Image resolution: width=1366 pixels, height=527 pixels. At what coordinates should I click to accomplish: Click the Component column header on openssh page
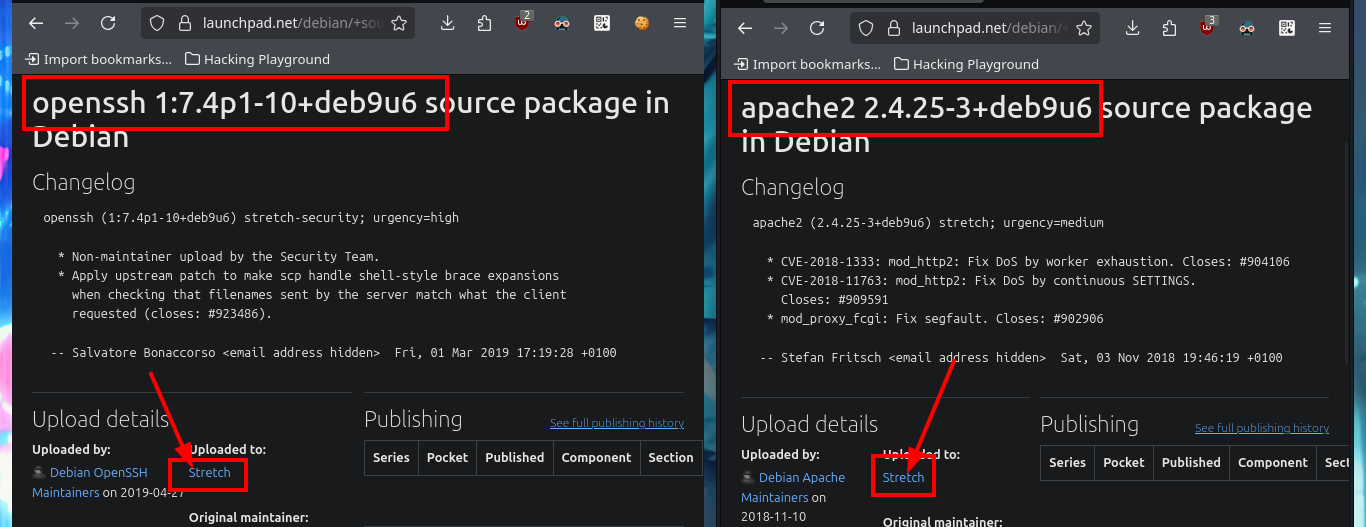(596, 457)
